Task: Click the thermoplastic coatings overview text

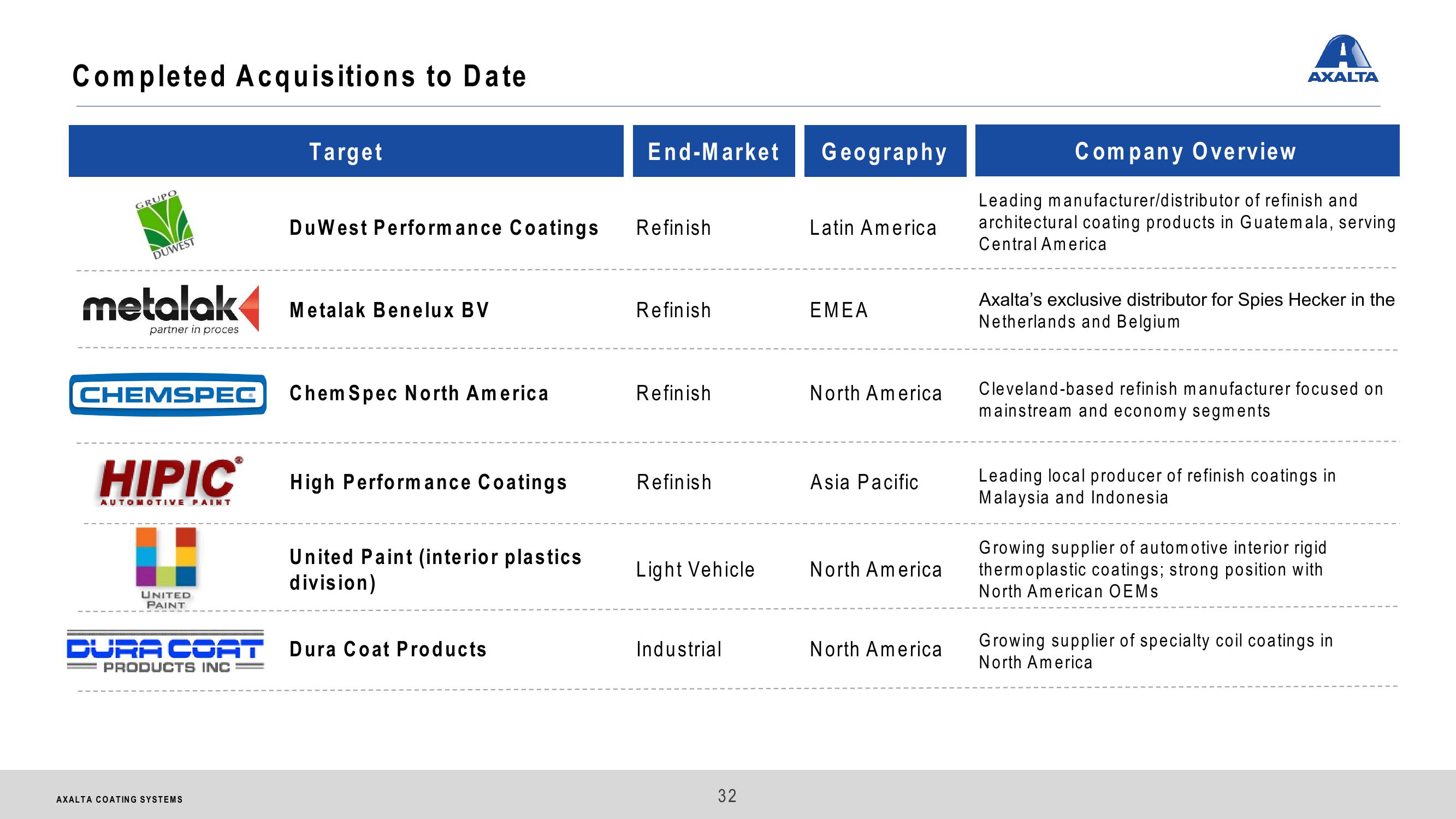Action: 1152,569
